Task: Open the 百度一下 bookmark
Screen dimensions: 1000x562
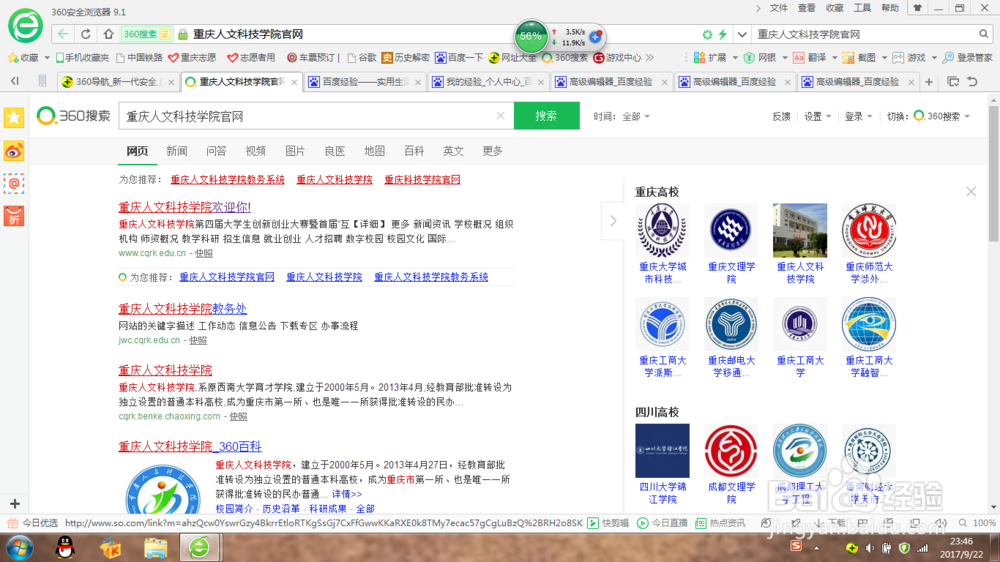Action: pyautogui.click(x=459, y=57)
